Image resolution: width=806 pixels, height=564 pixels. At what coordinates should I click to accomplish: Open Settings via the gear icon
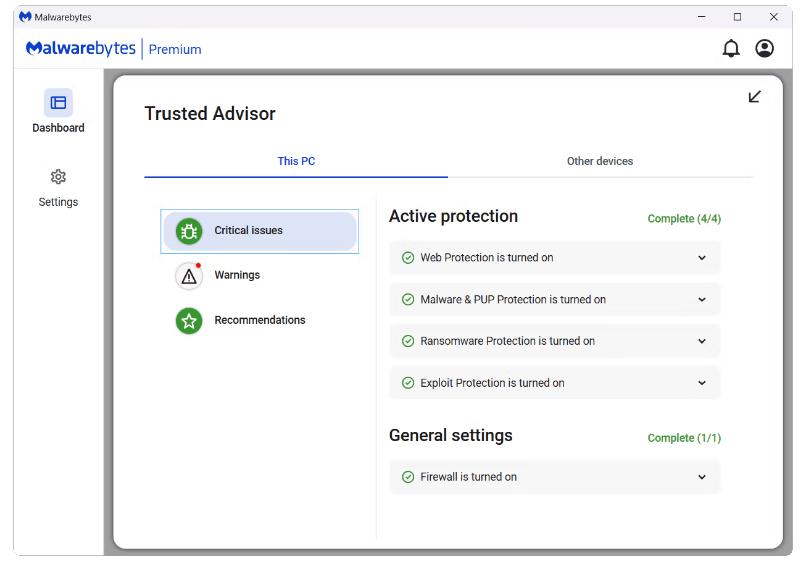click(x=58, y=177)
